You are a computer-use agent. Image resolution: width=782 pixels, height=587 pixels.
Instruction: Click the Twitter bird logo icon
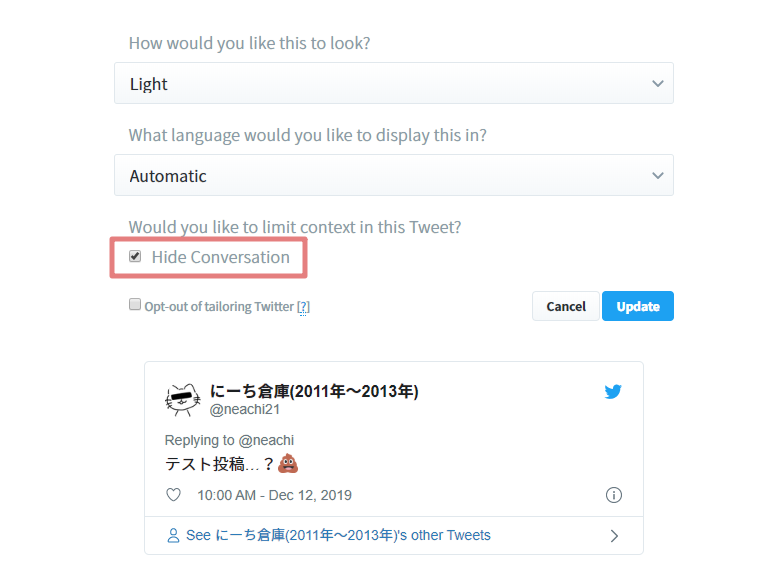[613, 391]
